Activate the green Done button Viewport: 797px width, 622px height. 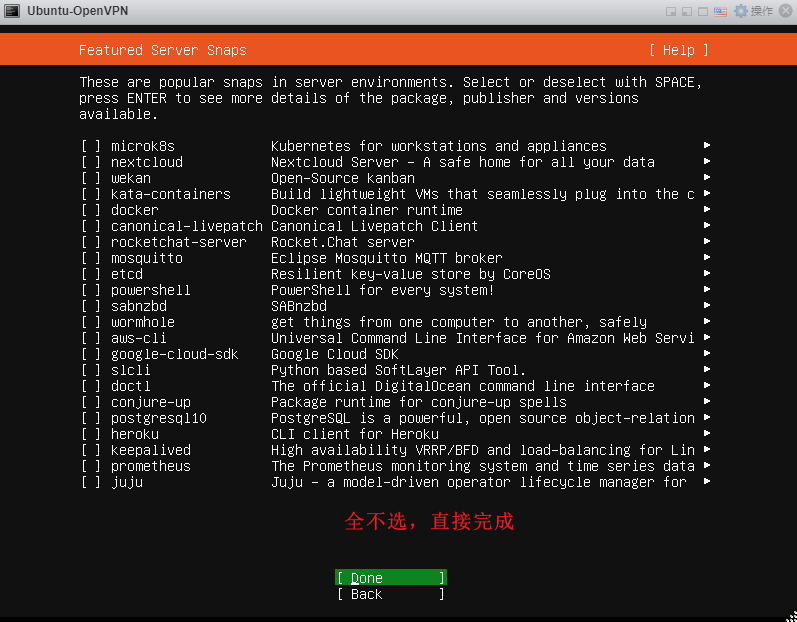[x=391, y=578]
